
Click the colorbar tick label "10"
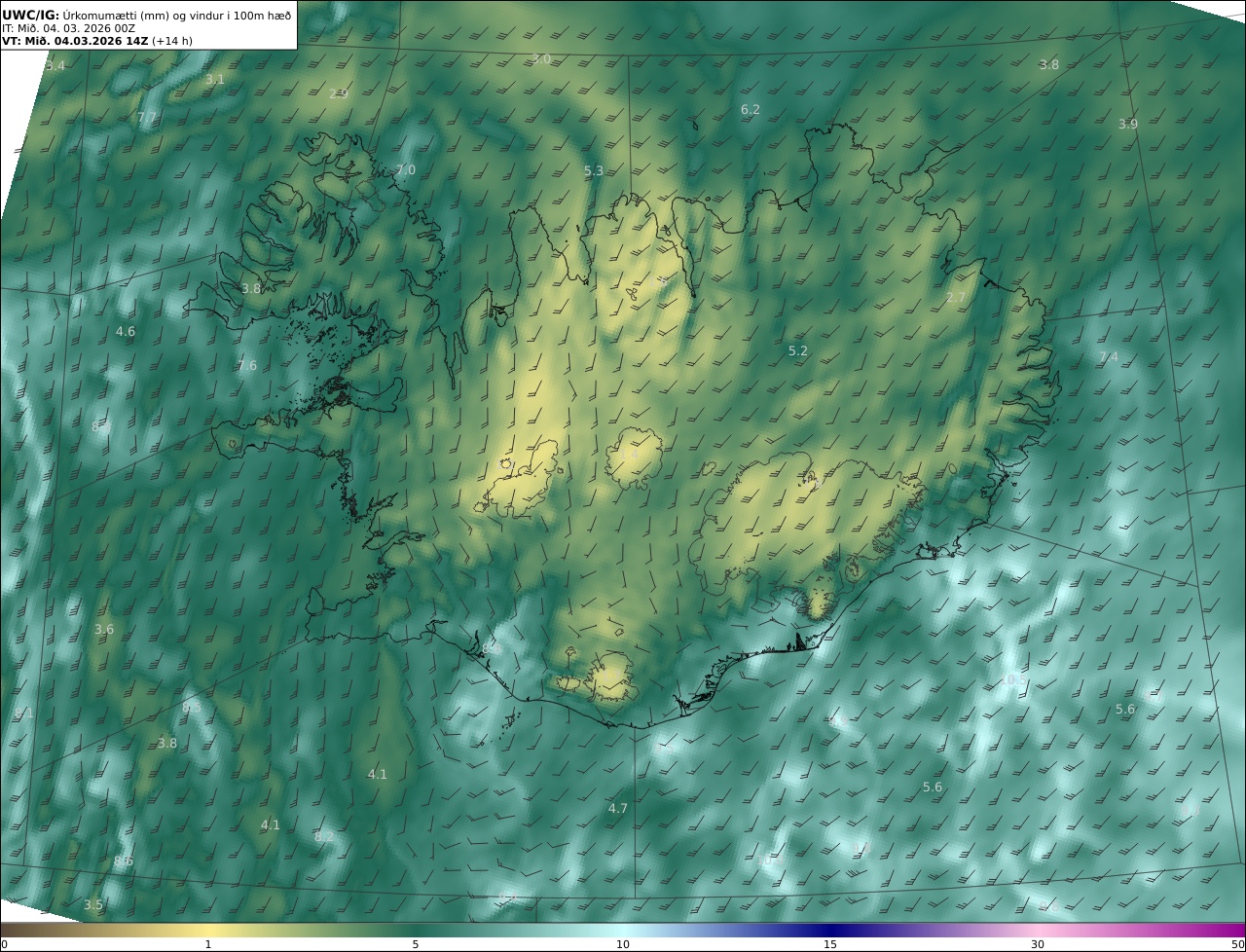tap(623, 944)
